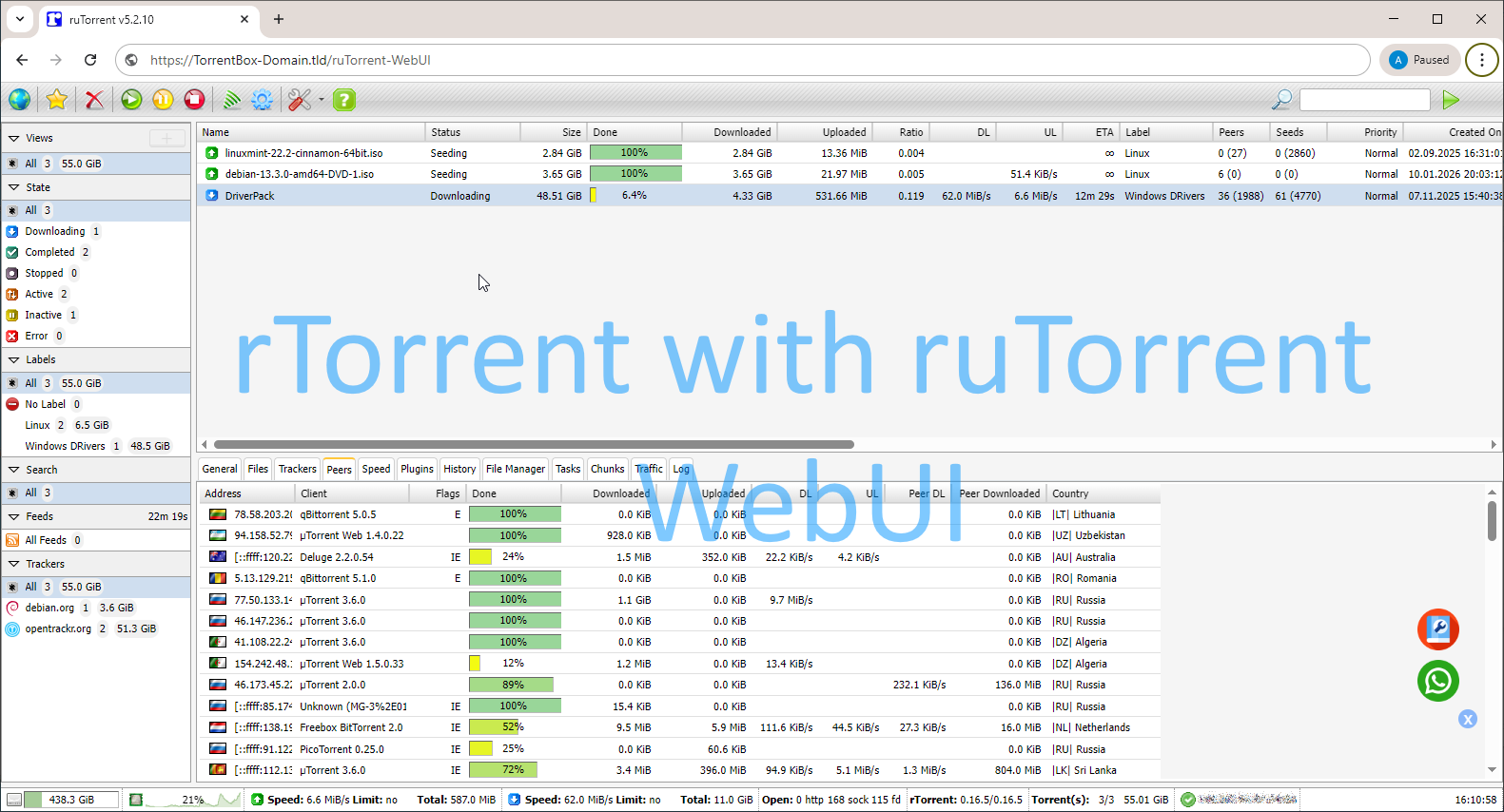Open the browser three-dot menu

(x=1481, y=60)
